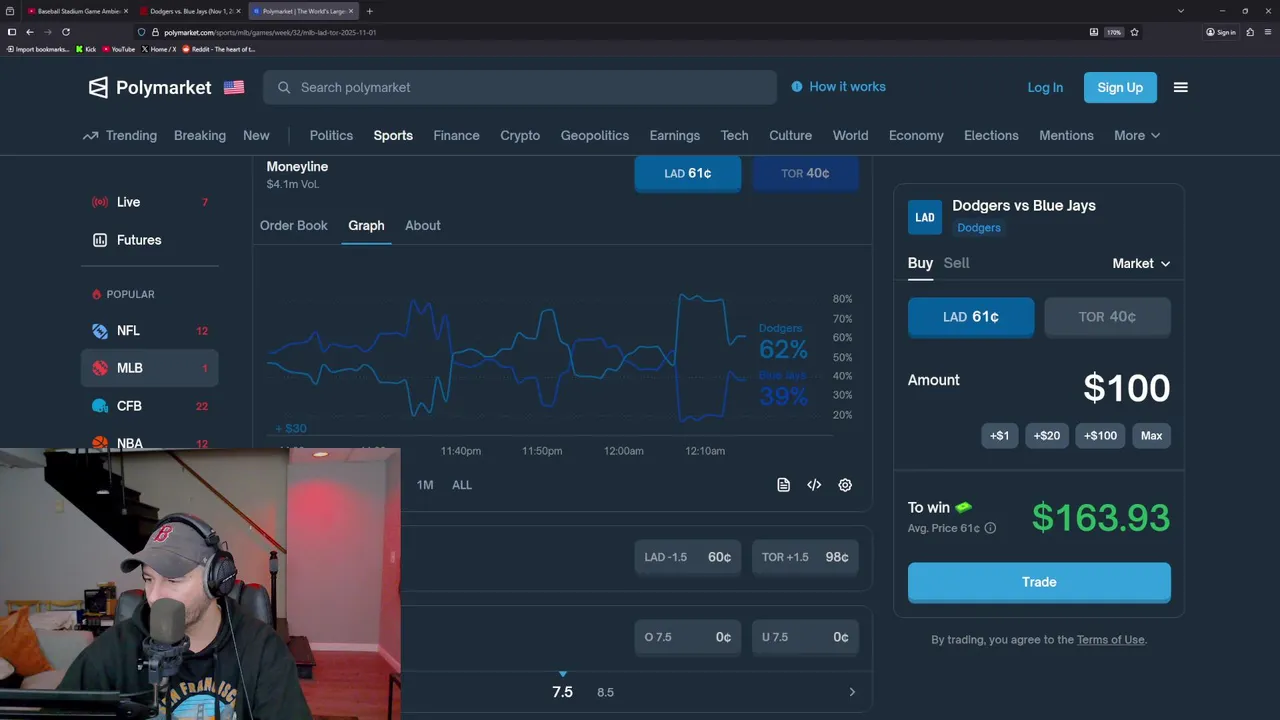Click the document icon below the graph
Image resolution: width=1280 pixels, height=720 pixels.
tap(784, 485)
